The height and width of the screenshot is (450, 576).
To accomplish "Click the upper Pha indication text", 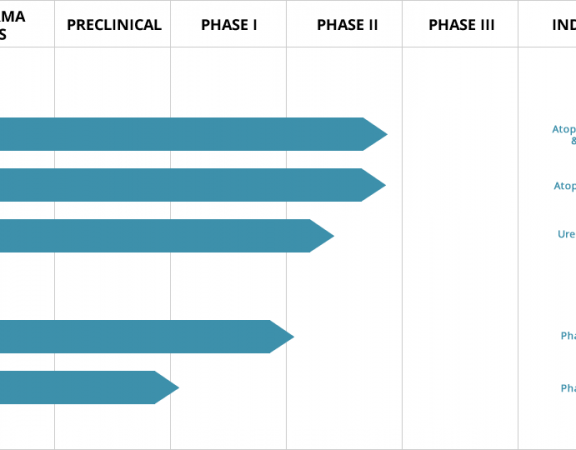I will 568,335.
